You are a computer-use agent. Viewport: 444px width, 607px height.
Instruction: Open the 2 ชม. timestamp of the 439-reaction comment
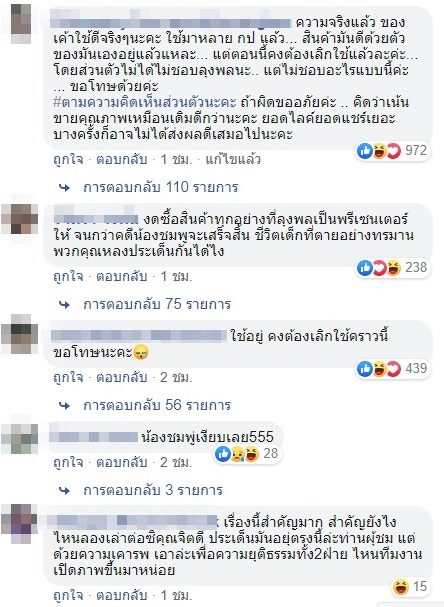tap(176, 377)
